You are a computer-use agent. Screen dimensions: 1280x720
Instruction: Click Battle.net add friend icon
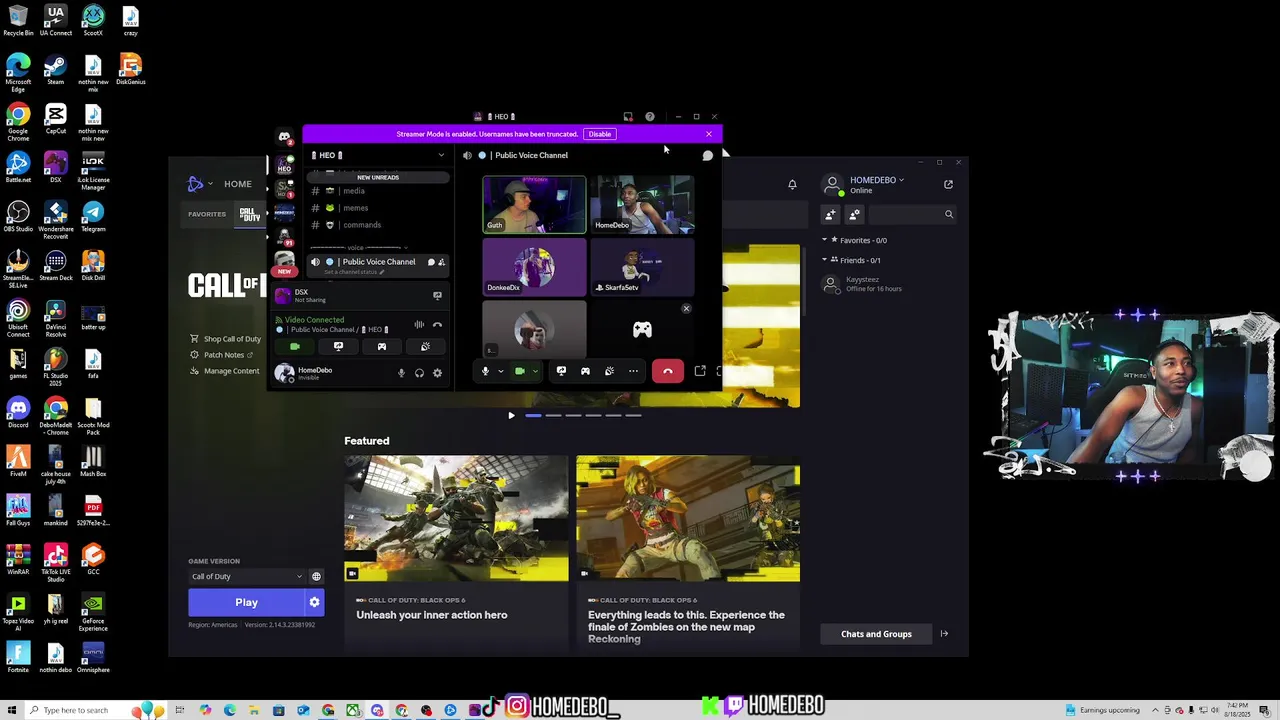point(830,214)
